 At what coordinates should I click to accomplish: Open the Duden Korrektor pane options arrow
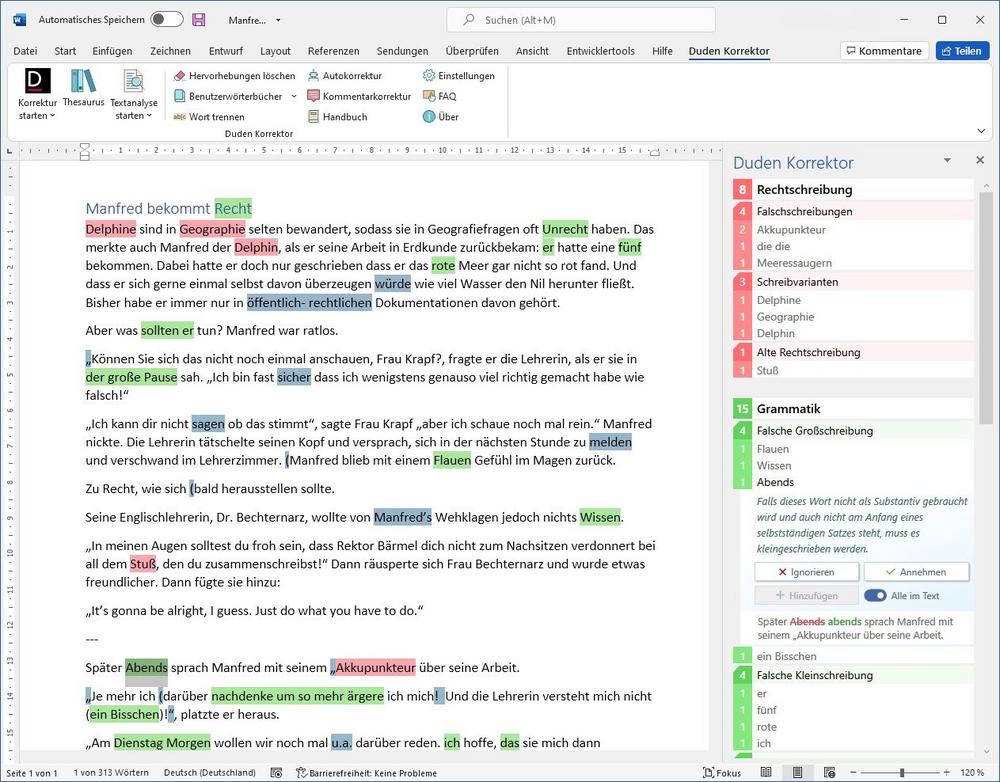[x=948, y=160]
